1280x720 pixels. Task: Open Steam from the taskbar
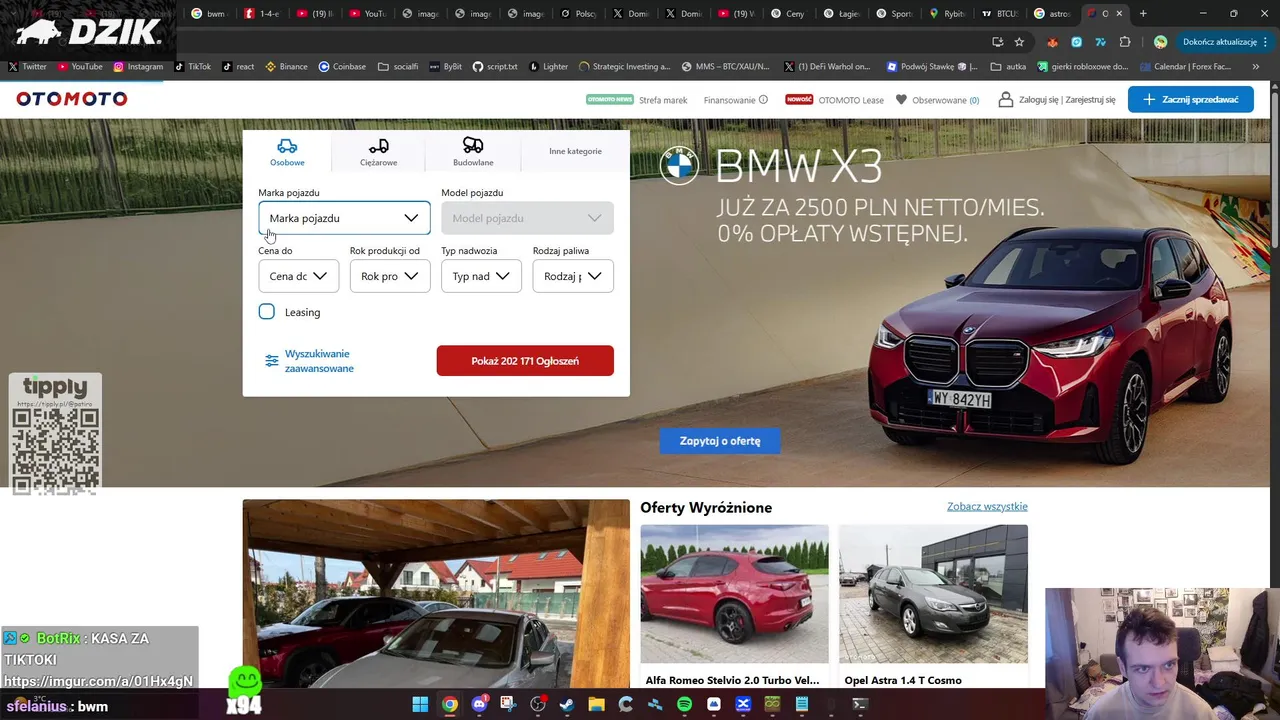pyautogui.click(x=567, y=704)
